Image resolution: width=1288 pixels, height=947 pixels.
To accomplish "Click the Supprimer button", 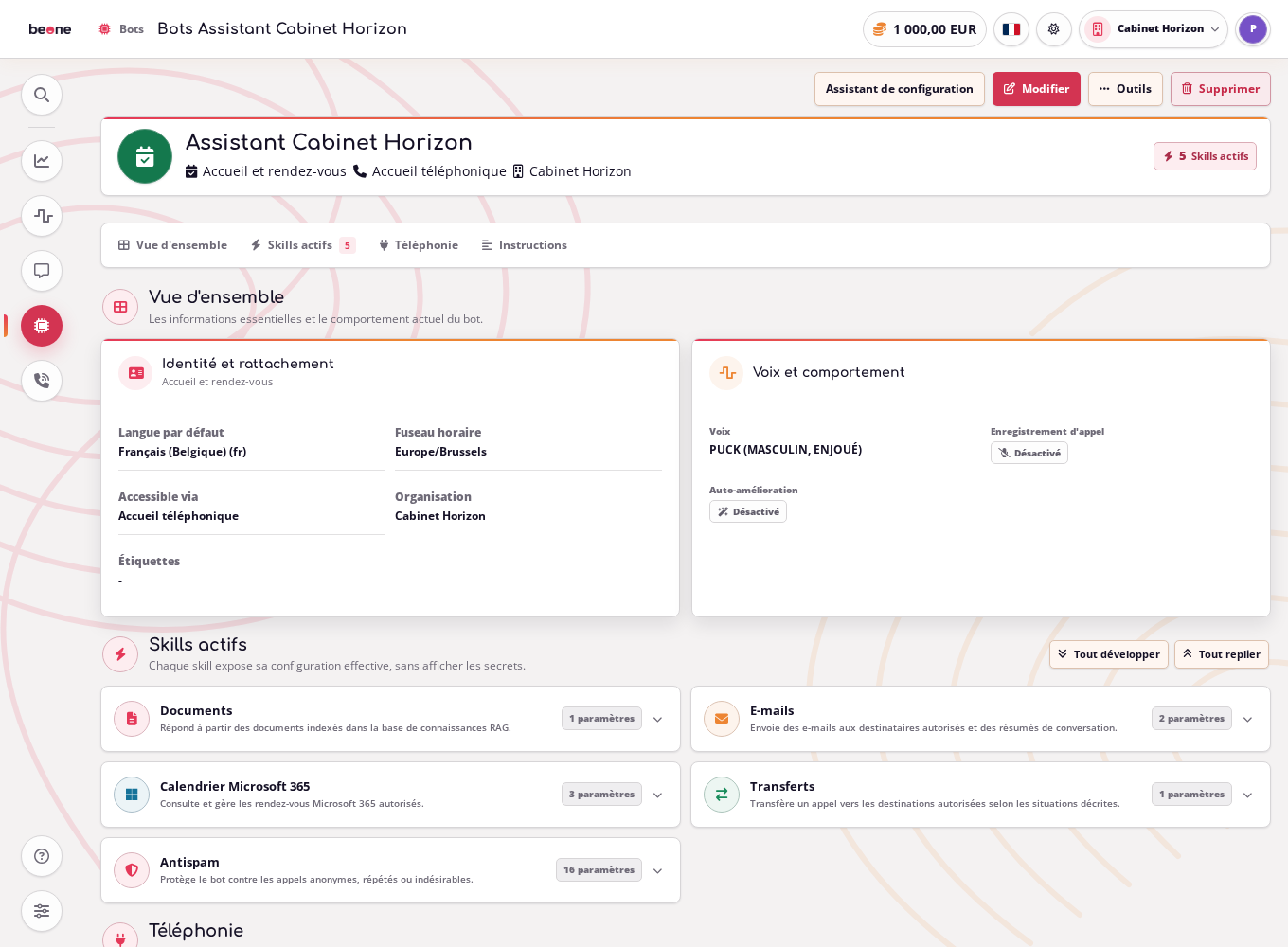I will pos(1221,89).
